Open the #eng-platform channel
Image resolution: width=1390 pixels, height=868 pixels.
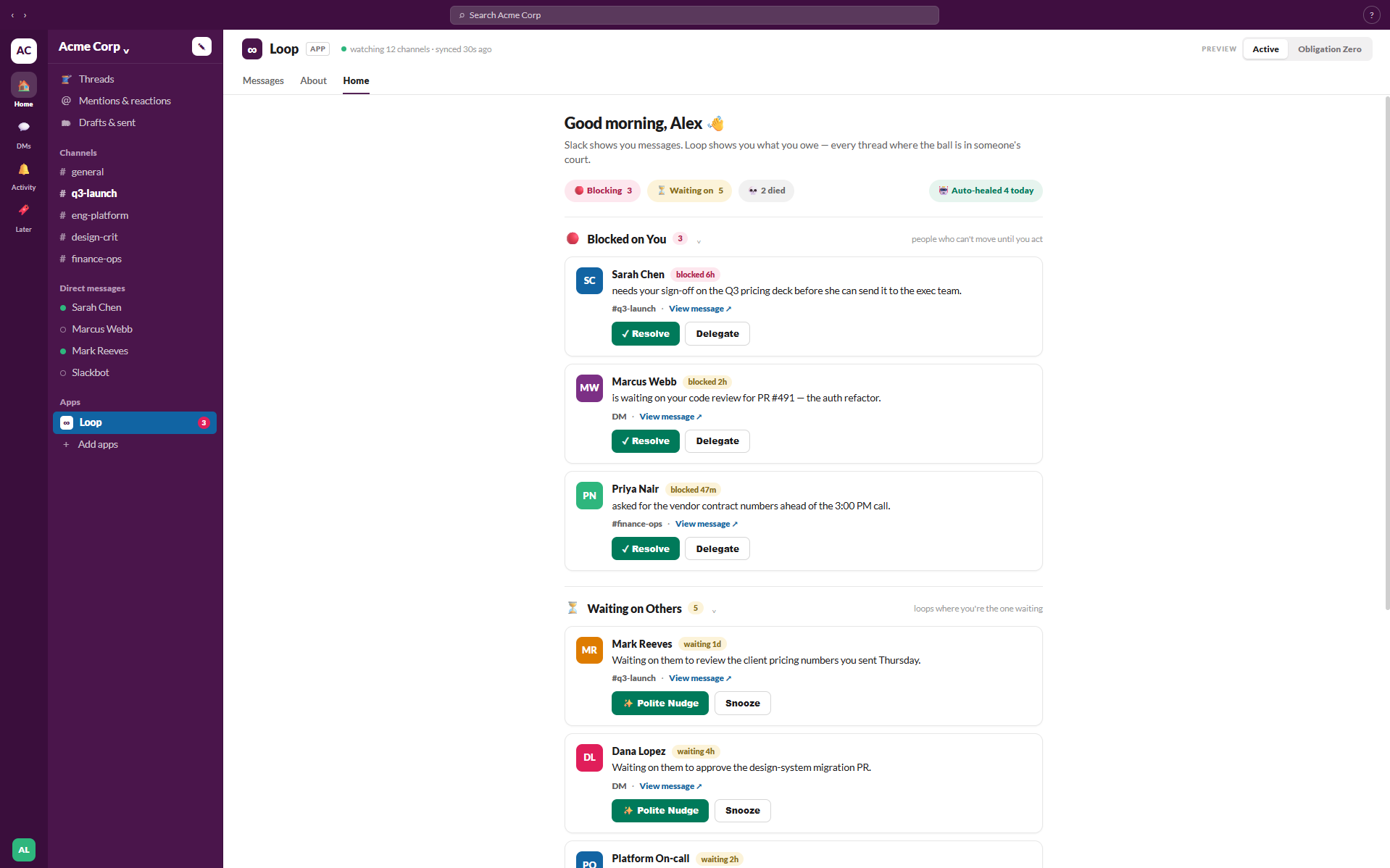[x=135, y=215]
